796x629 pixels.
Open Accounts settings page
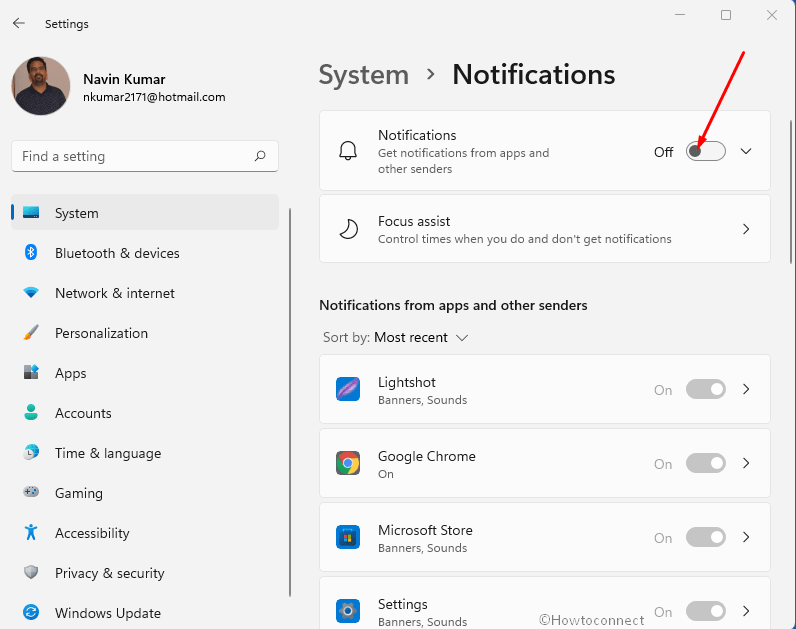[145, 412]
